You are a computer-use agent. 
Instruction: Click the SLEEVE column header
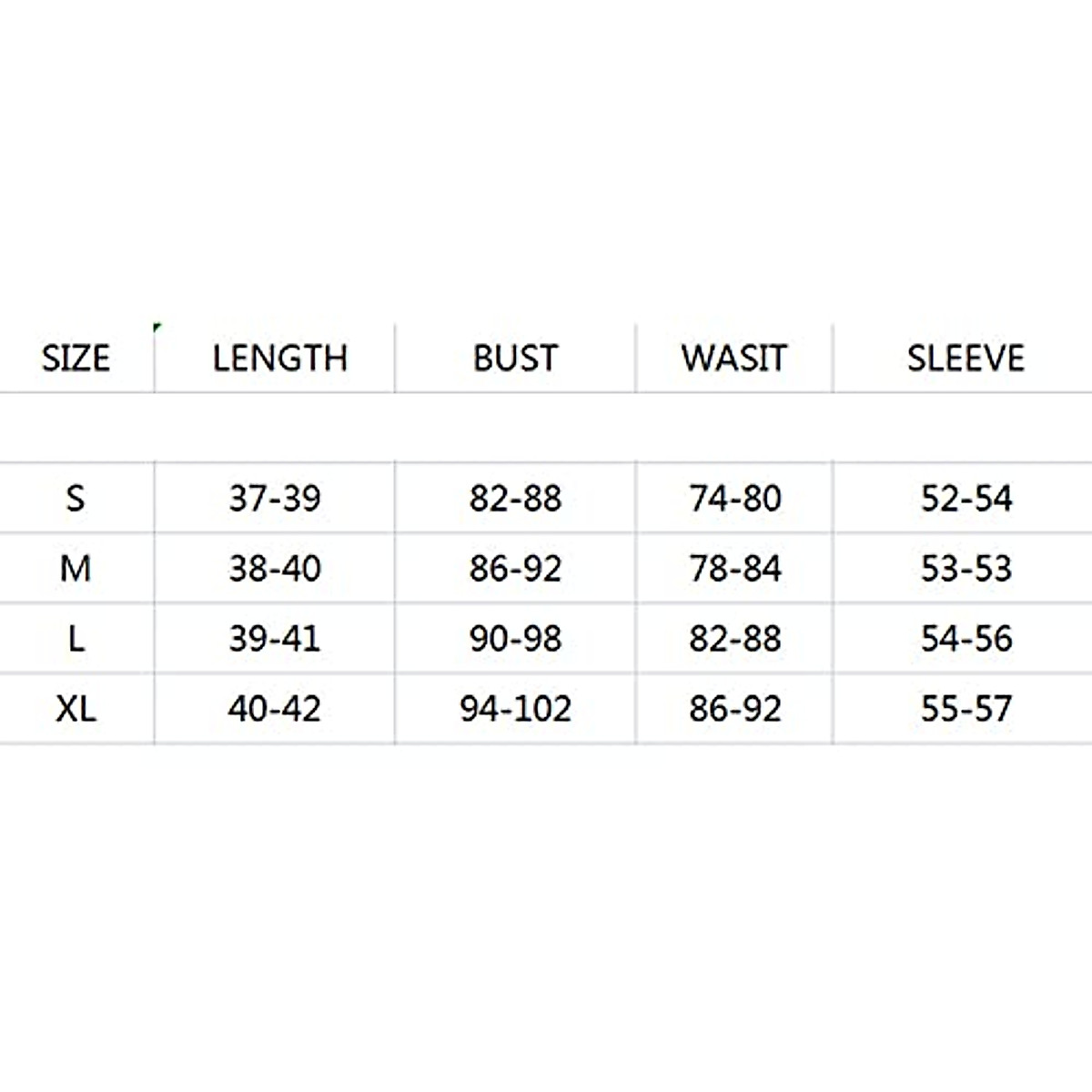[966, 358]
